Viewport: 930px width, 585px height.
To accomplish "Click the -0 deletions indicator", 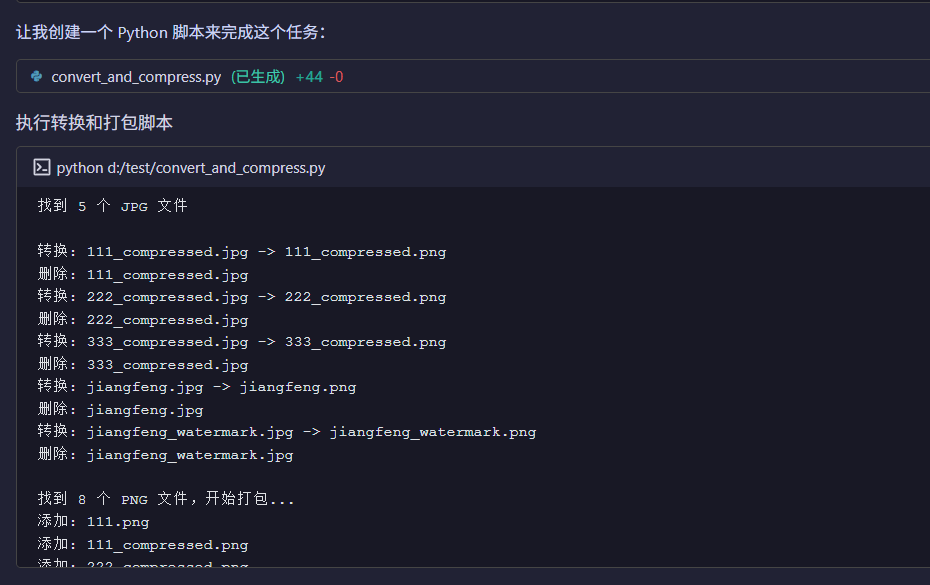I will click(335, 75).
